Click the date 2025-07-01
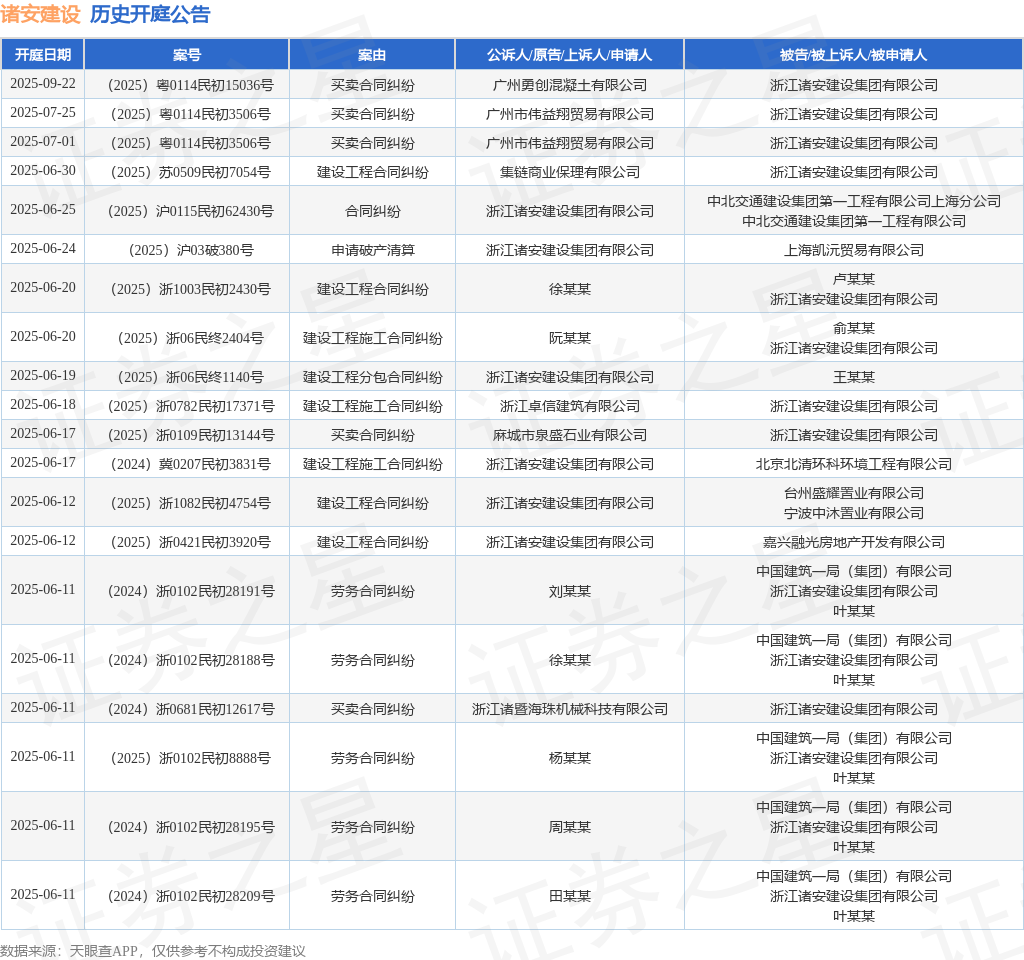Viewport: 1024px width, 960px height. 43,142
